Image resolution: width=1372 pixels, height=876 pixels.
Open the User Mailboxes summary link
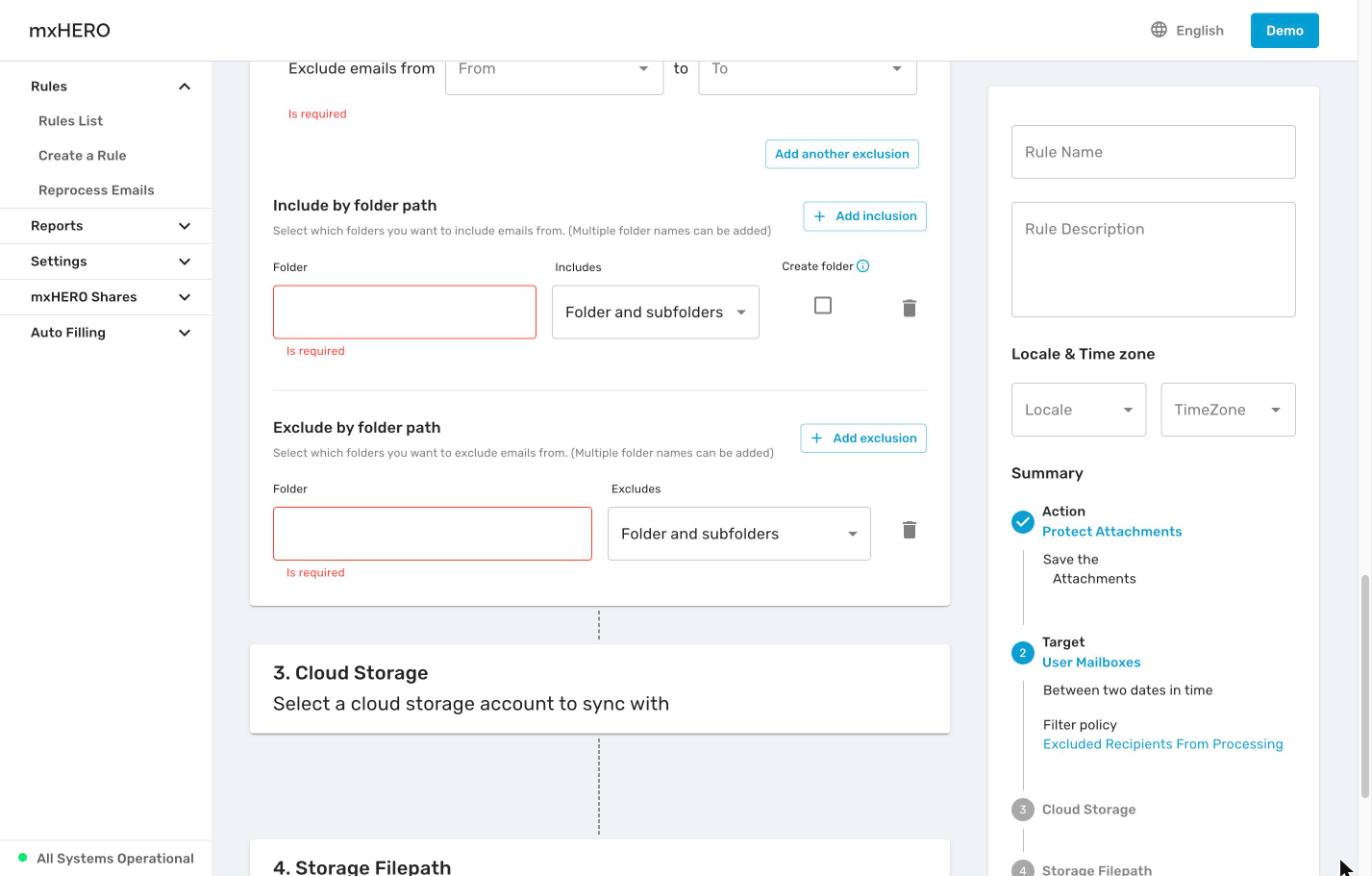pos(1091,663)
